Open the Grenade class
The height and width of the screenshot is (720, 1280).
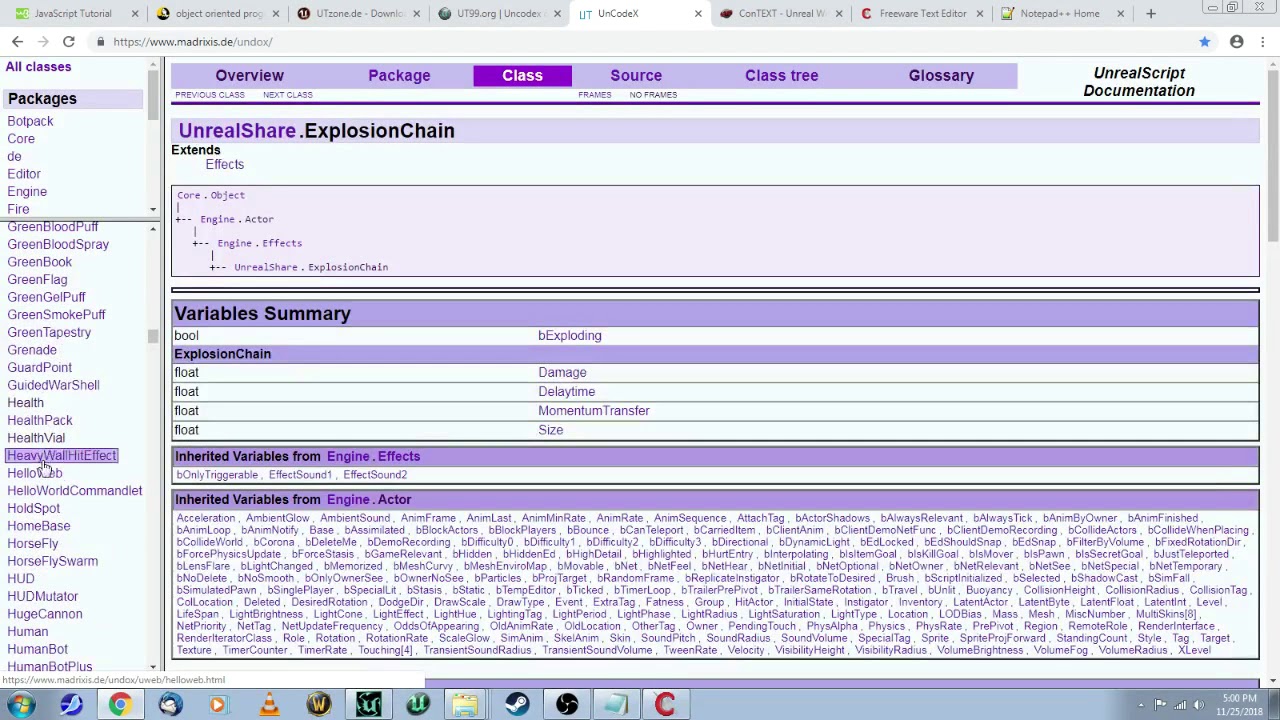pos(32,351)
